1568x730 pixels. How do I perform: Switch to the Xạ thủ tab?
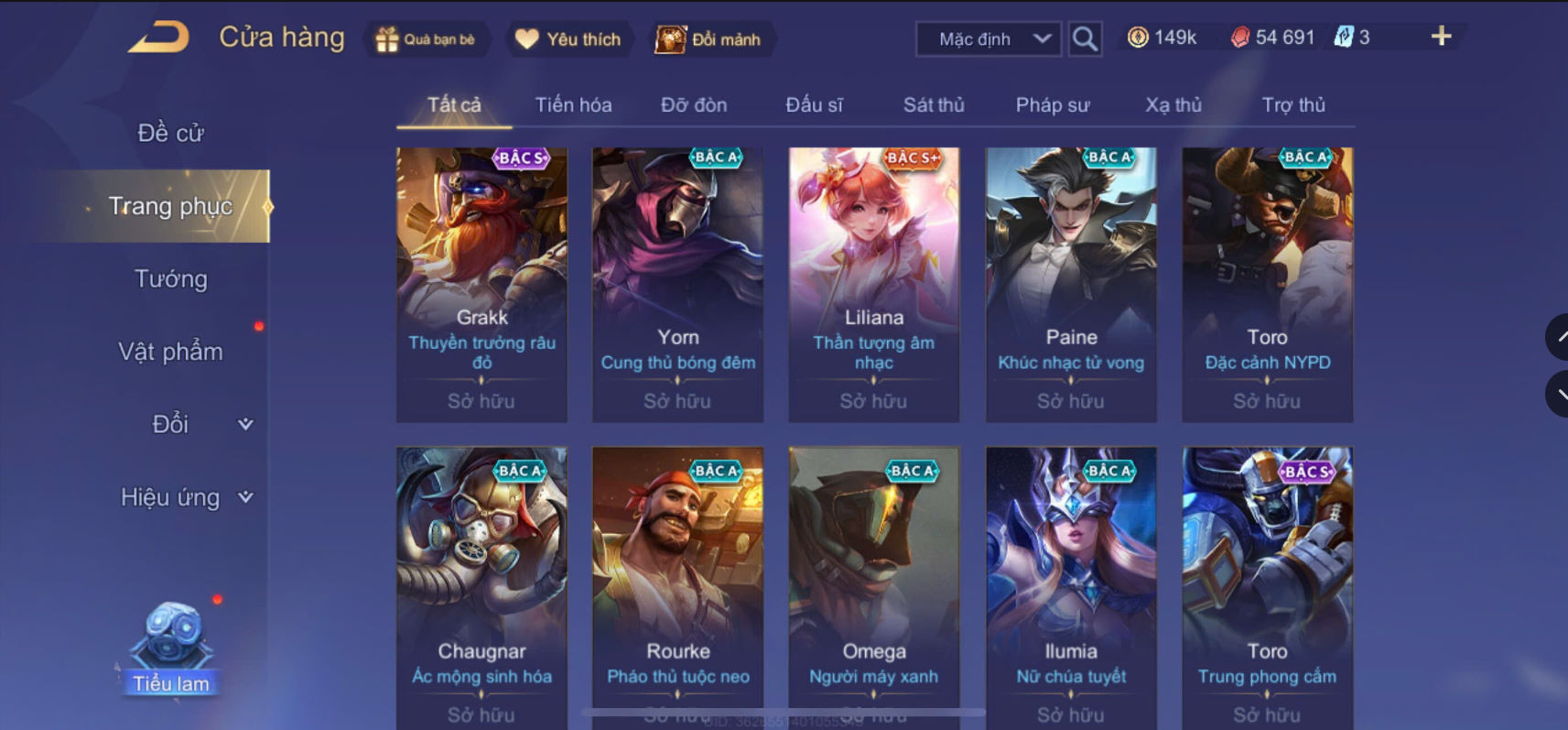pyautogui.click(x=1173, y=105)
